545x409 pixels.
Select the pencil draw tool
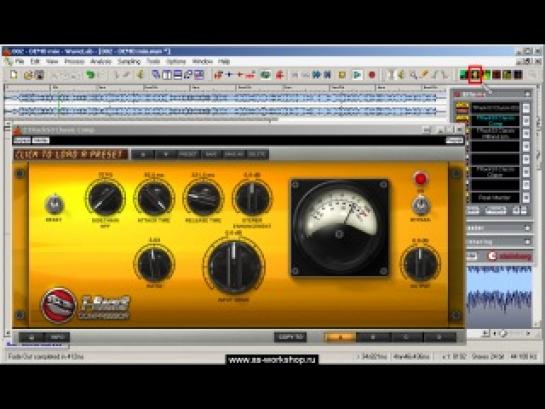coord(424,75)
